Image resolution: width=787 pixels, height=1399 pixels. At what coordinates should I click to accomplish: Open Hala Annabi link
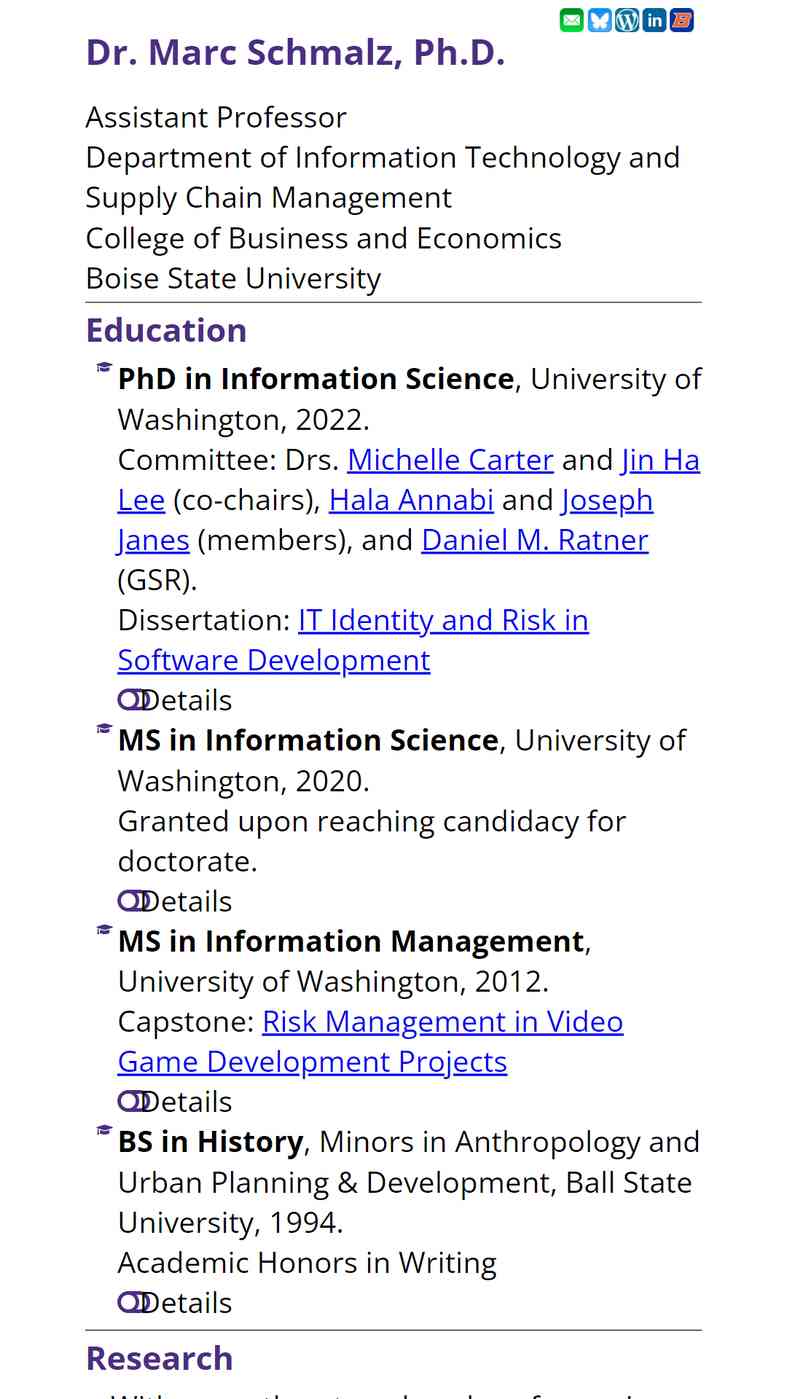[x=411, y=500]
